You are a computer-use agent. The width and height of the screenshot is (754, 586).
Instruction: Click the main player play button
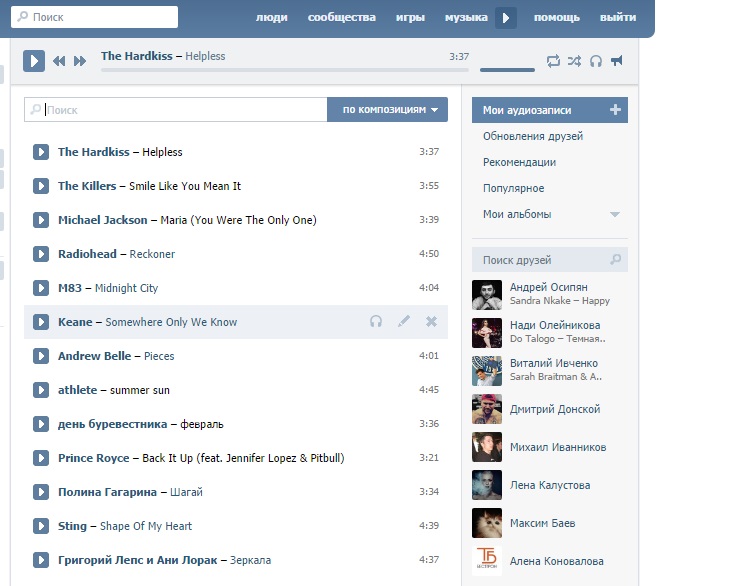tap(34, 61)
